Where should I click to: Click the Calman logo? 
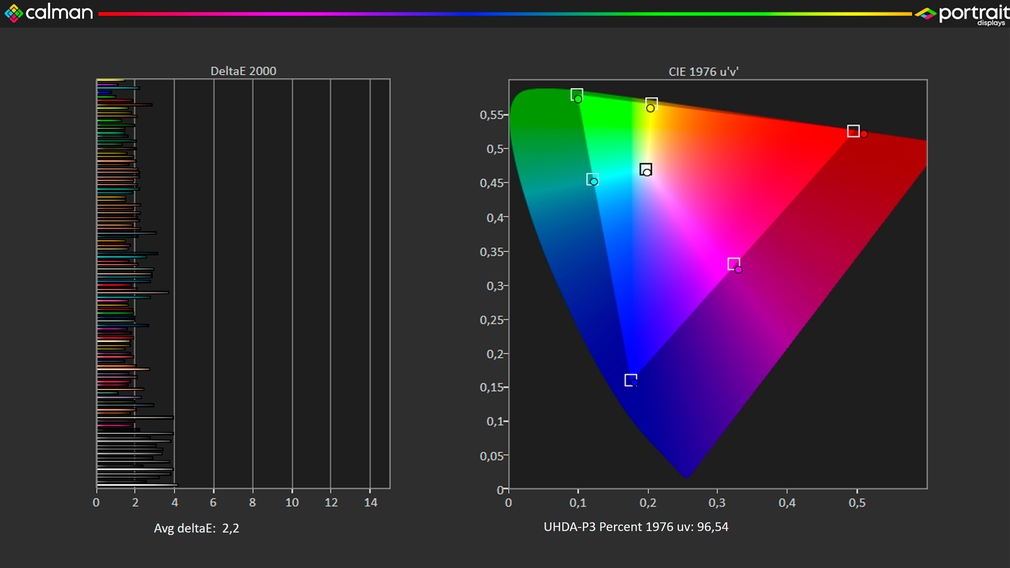49,12
